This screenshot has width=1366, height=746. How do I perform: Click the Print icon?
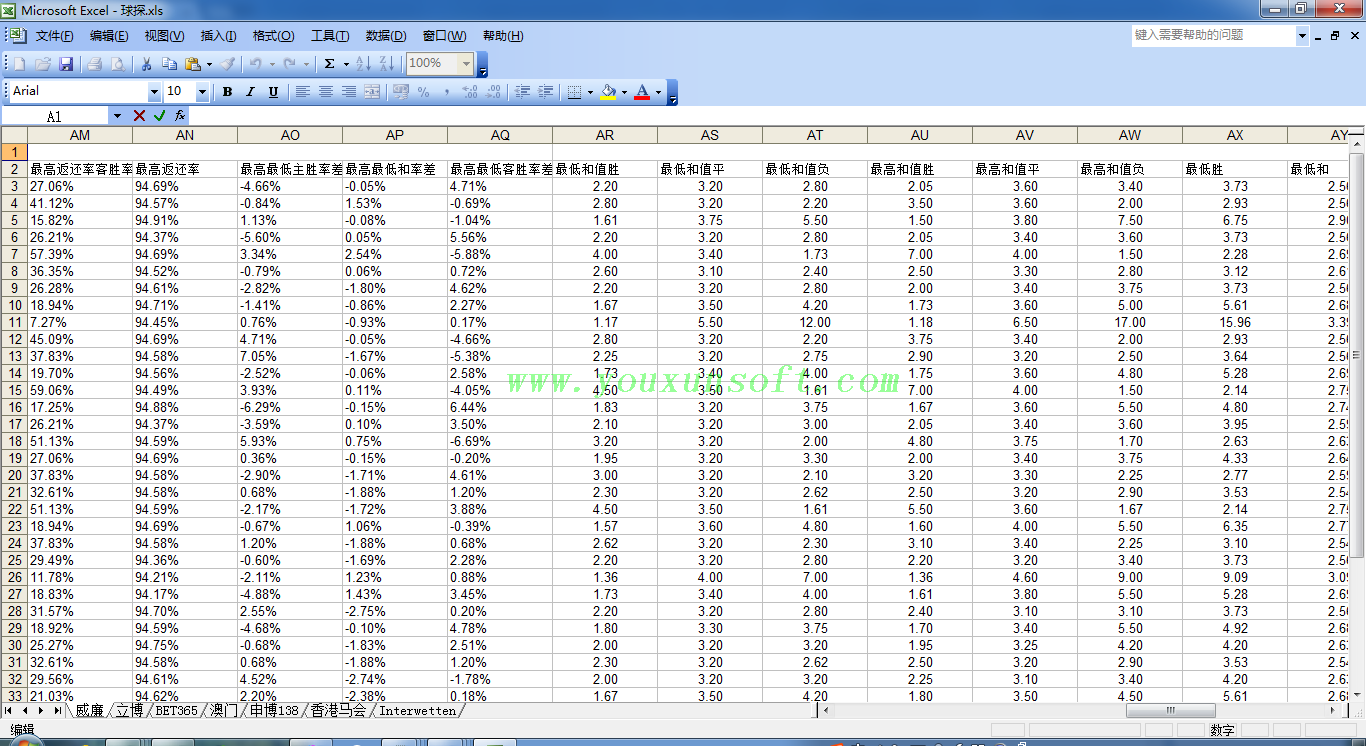click(x=95, y=64)
